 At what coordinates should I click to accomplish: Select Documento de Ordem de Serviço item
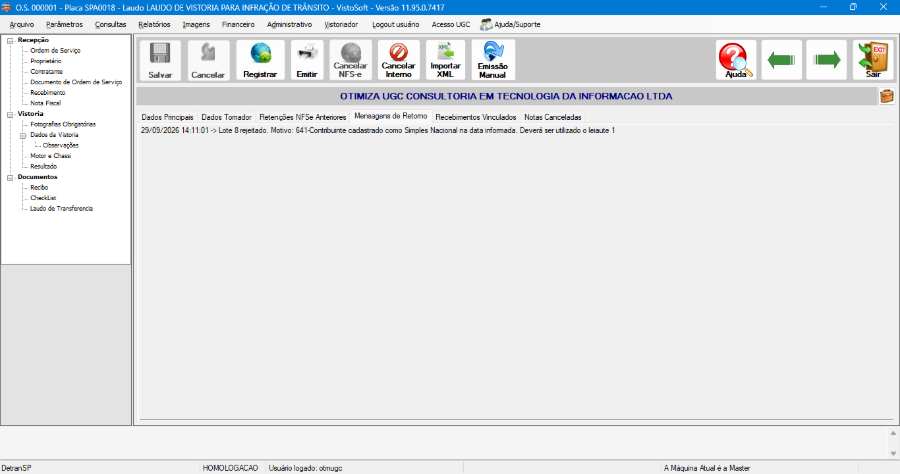(76, 82)
